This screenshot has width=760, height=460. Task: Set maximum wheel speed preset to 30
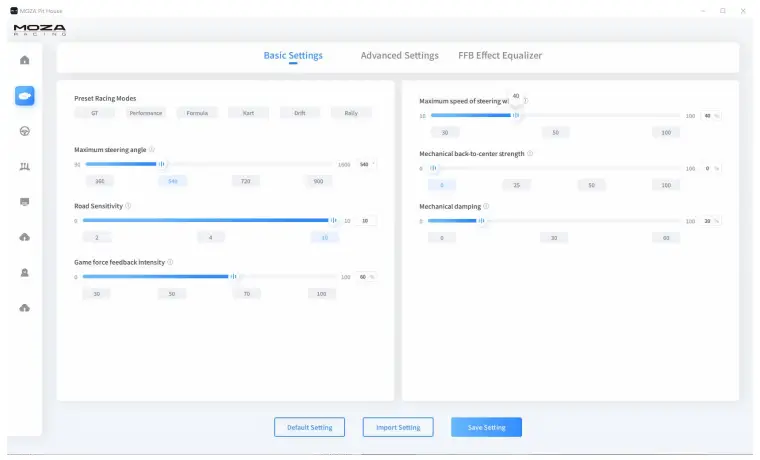(444, 132)
